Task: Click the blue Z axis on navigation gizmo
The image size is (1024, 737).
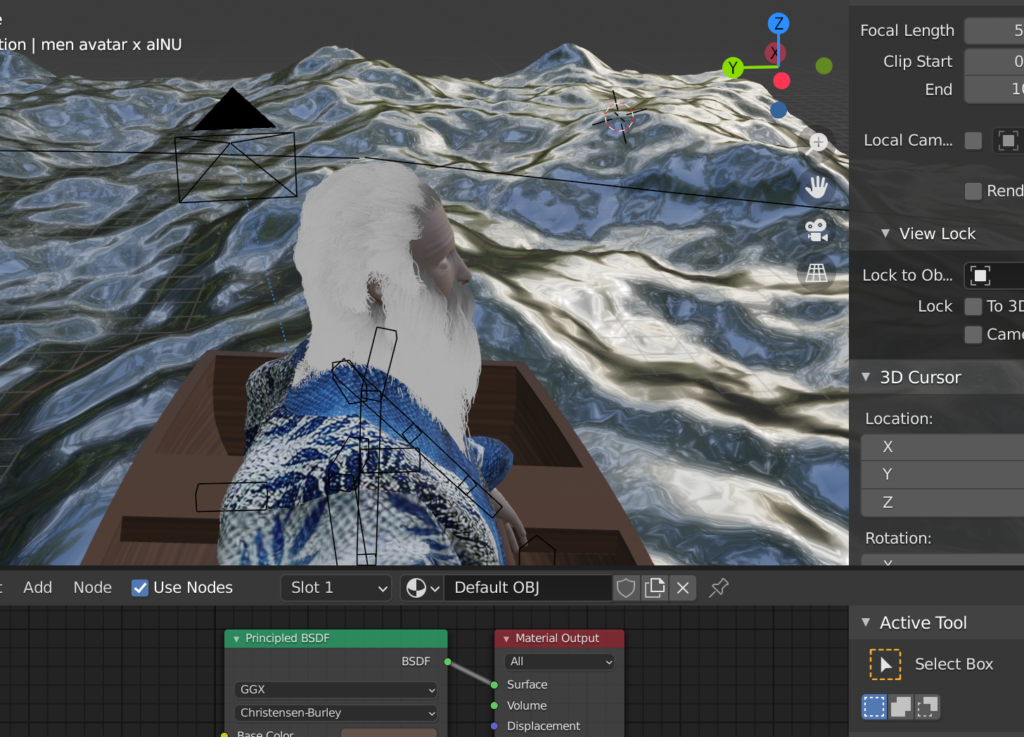Action: 778,24
